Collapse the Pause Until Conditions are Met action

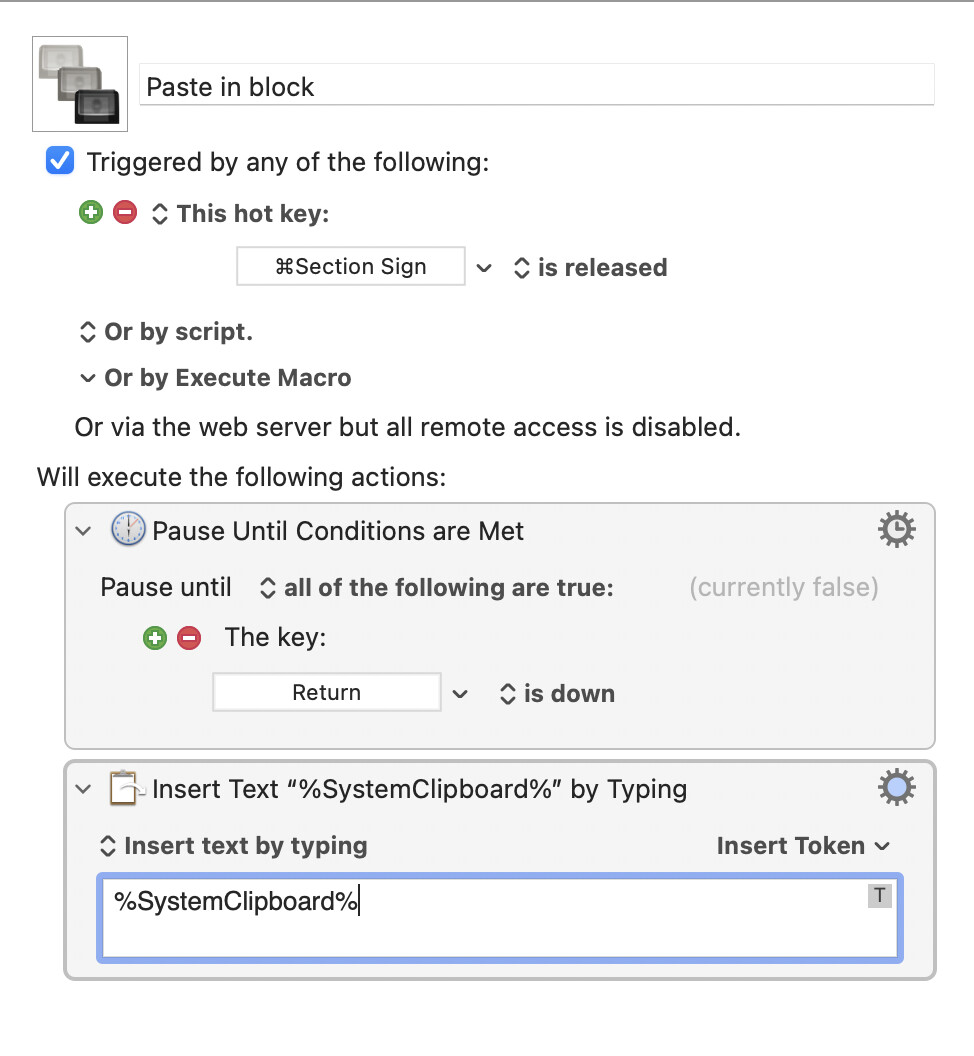(84, 531)
